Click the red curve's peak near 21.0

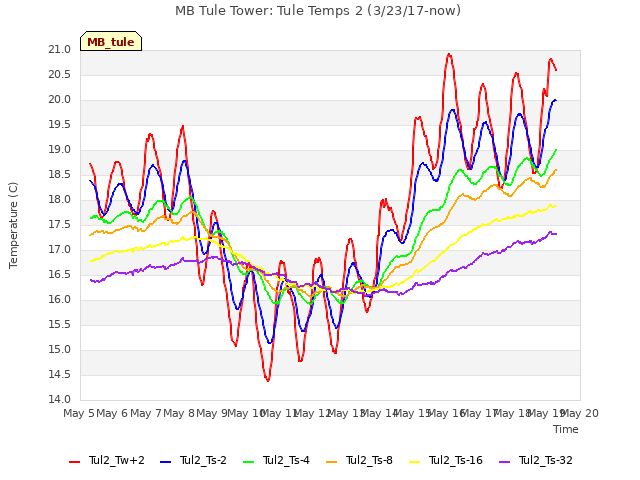point(449,54)
